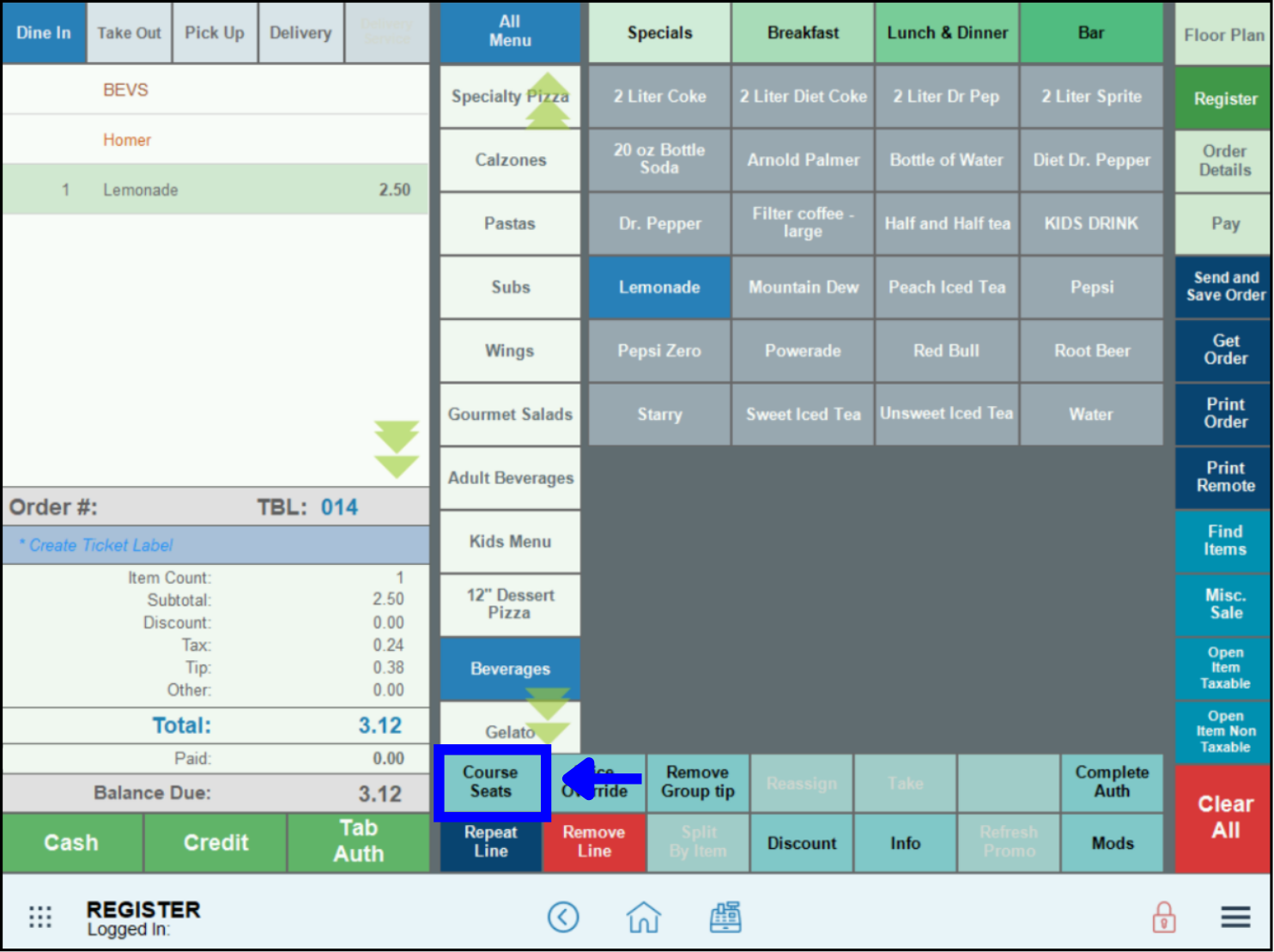Switch the order type to Take Out
The height and width of the screenshot is (952, 1274).
click(x=129, y=33)
